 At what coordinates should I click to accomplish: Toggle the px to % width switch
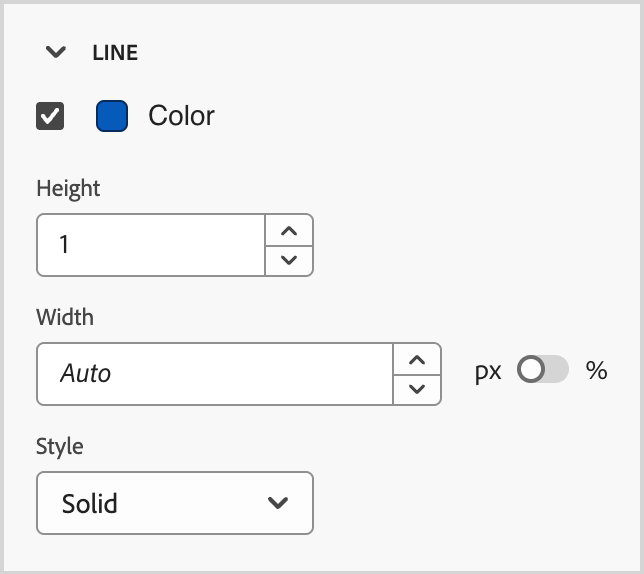(543, 371)
